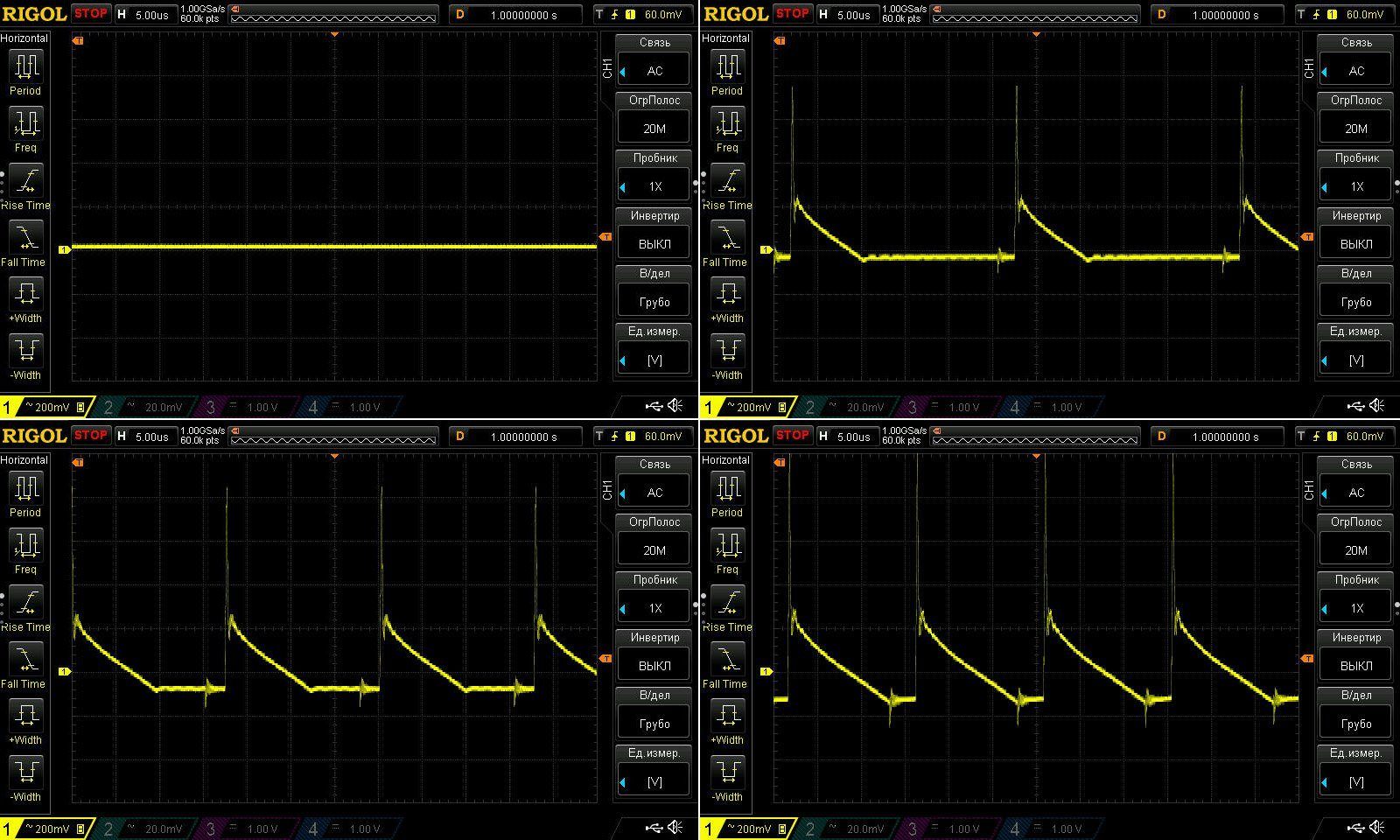The height and width of the screenshot is (840, 1400).
Task: Pick -Width measurement icon in bottom-left panel
Action: point(25,771)
